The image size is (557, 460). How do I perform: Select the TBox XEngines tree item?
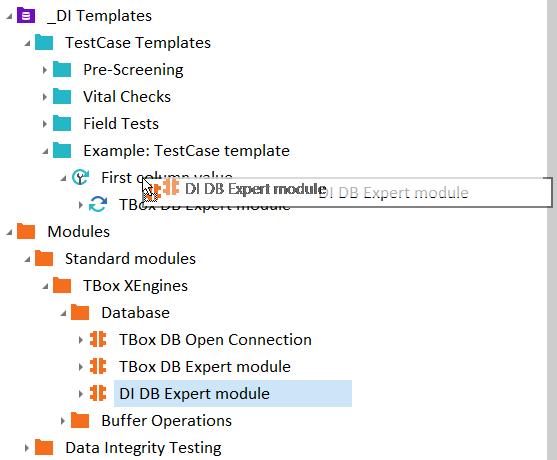click(x=135, y=286)
